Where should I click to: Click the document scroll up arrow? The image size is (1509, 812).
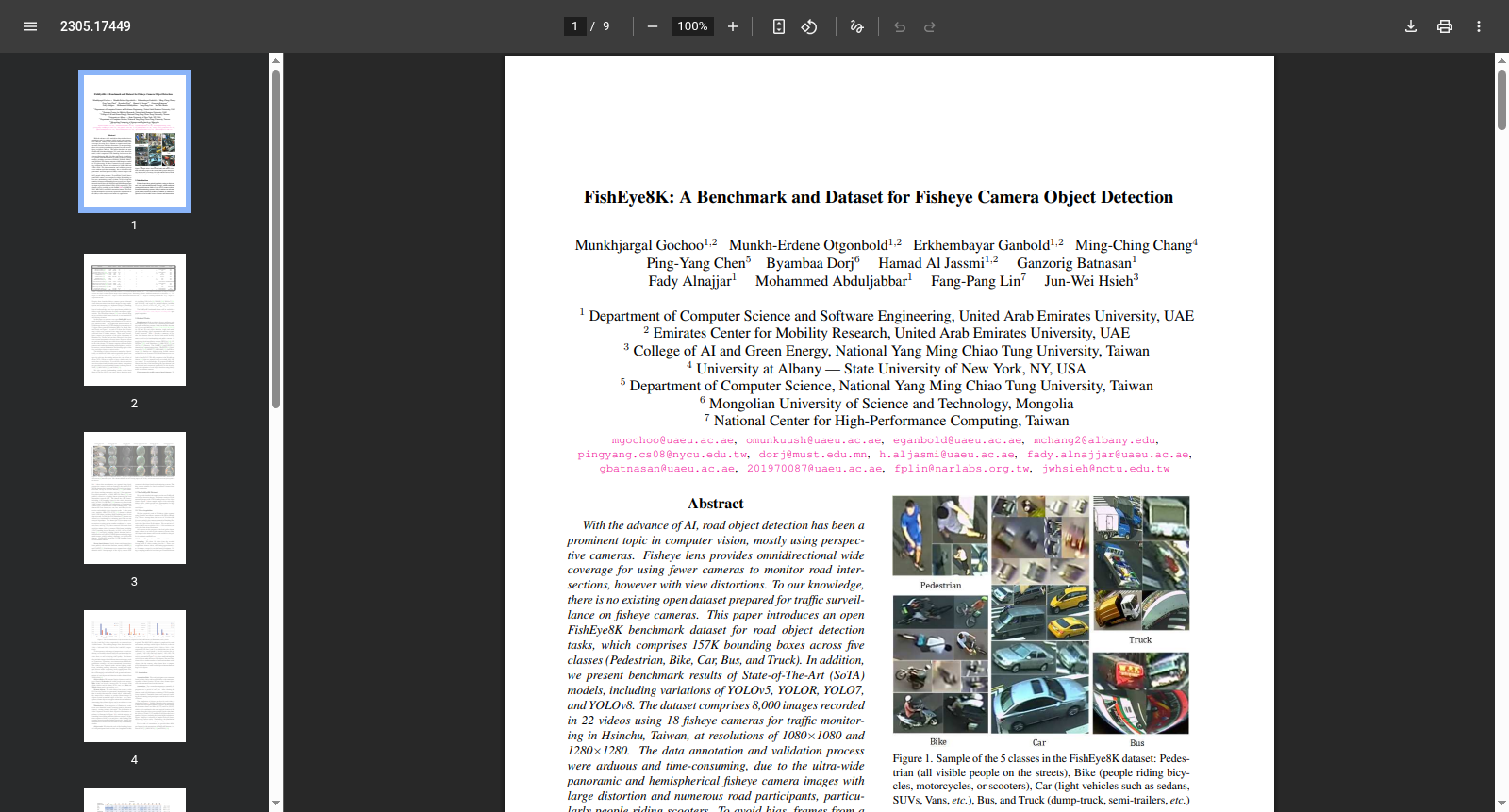pos(1501,60)
